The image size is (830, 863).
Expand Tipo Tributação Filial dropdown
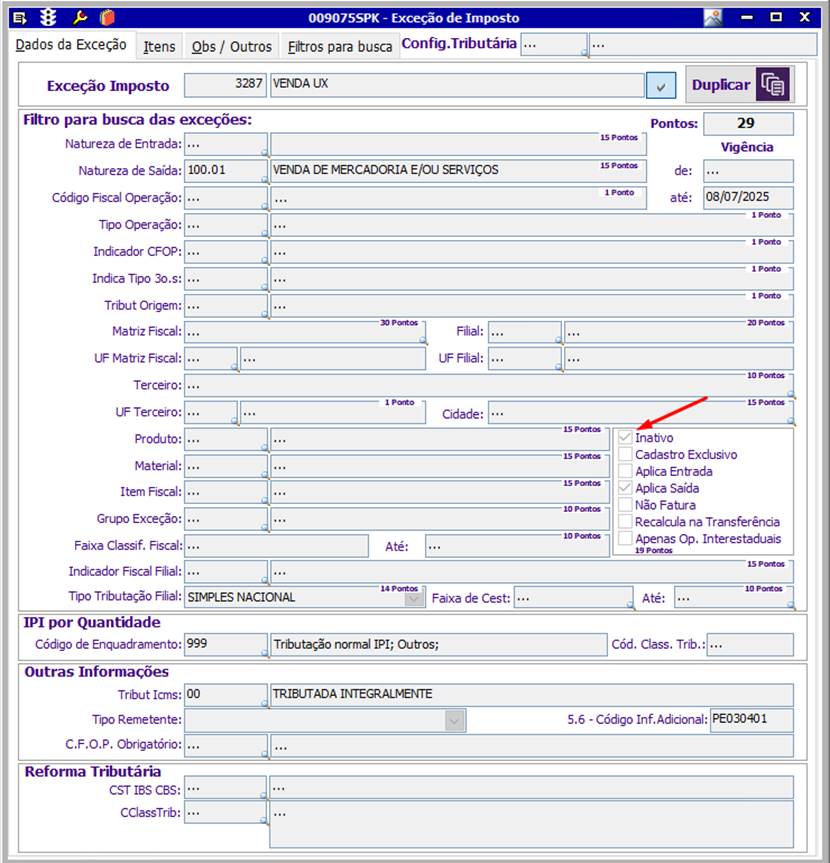(x=414, y=598)
